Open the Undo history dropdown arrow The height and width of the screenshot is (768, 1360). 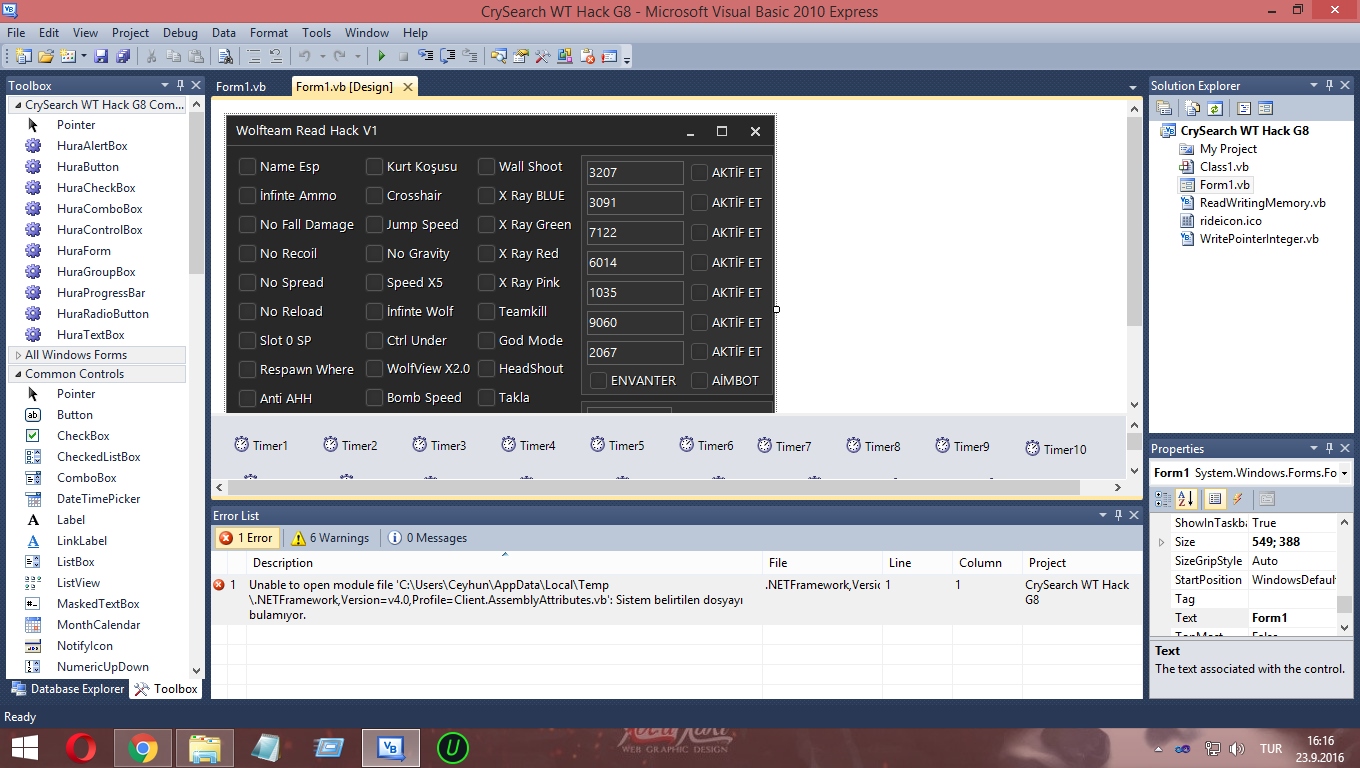(x=321, y=57)
